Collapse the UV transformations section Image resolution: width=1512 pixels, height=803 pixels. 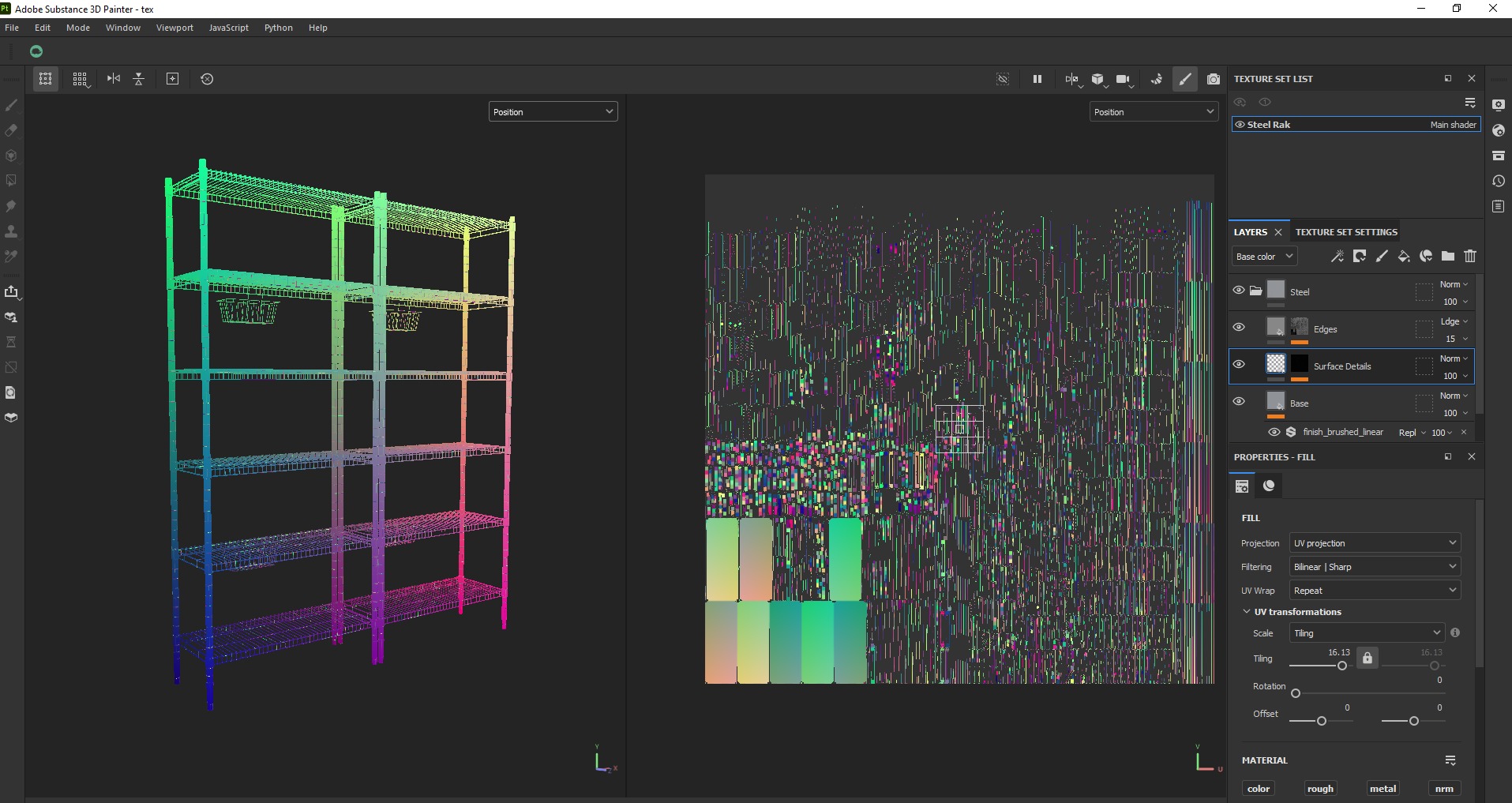1247,612
